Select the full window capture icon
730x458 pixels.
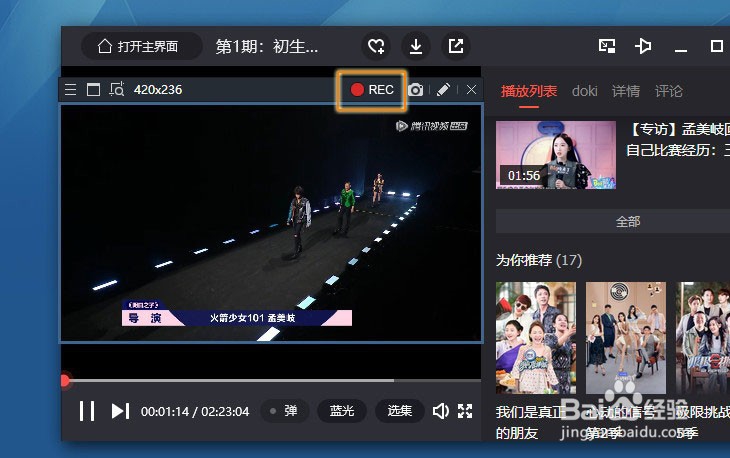click(94, 89)
